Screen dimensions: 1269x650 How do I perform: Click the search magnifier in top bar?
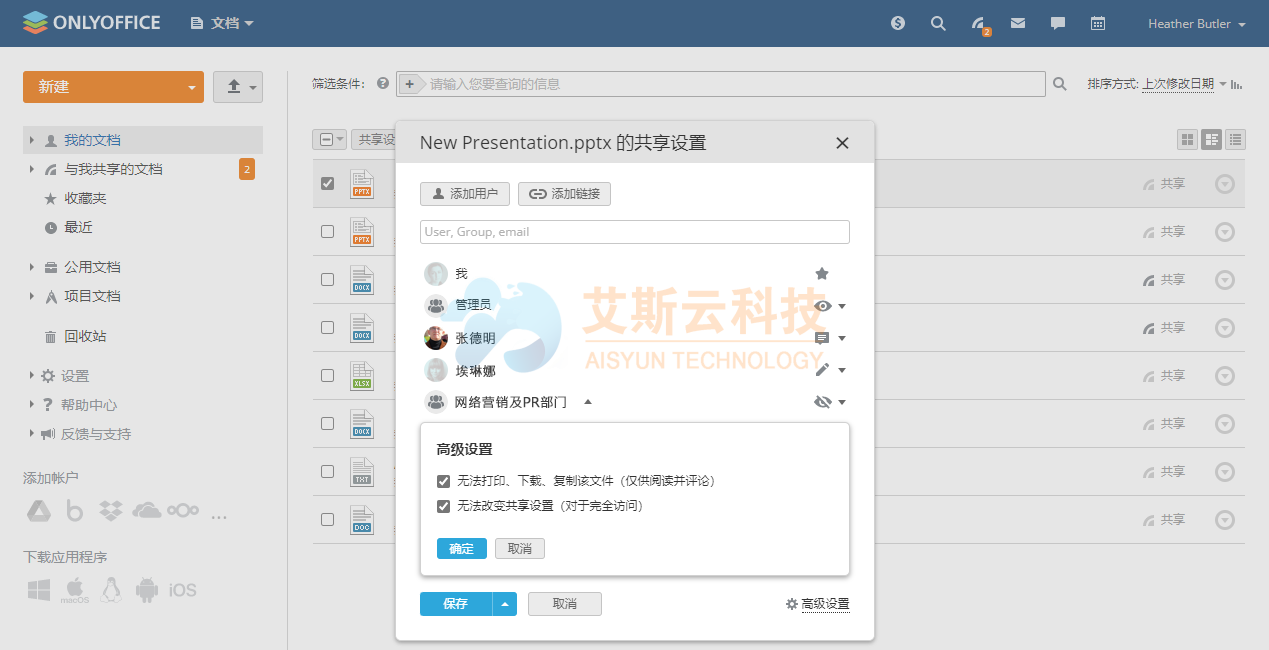[938, 23]
